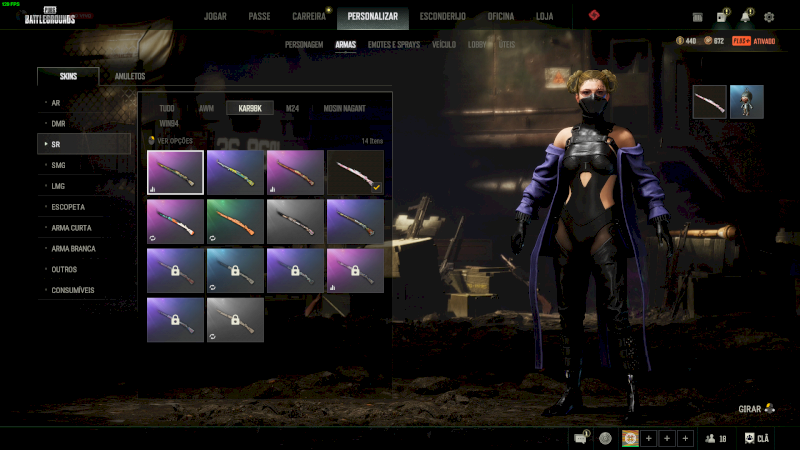Switch to the Amuletos tab

(x=130, y=76)
